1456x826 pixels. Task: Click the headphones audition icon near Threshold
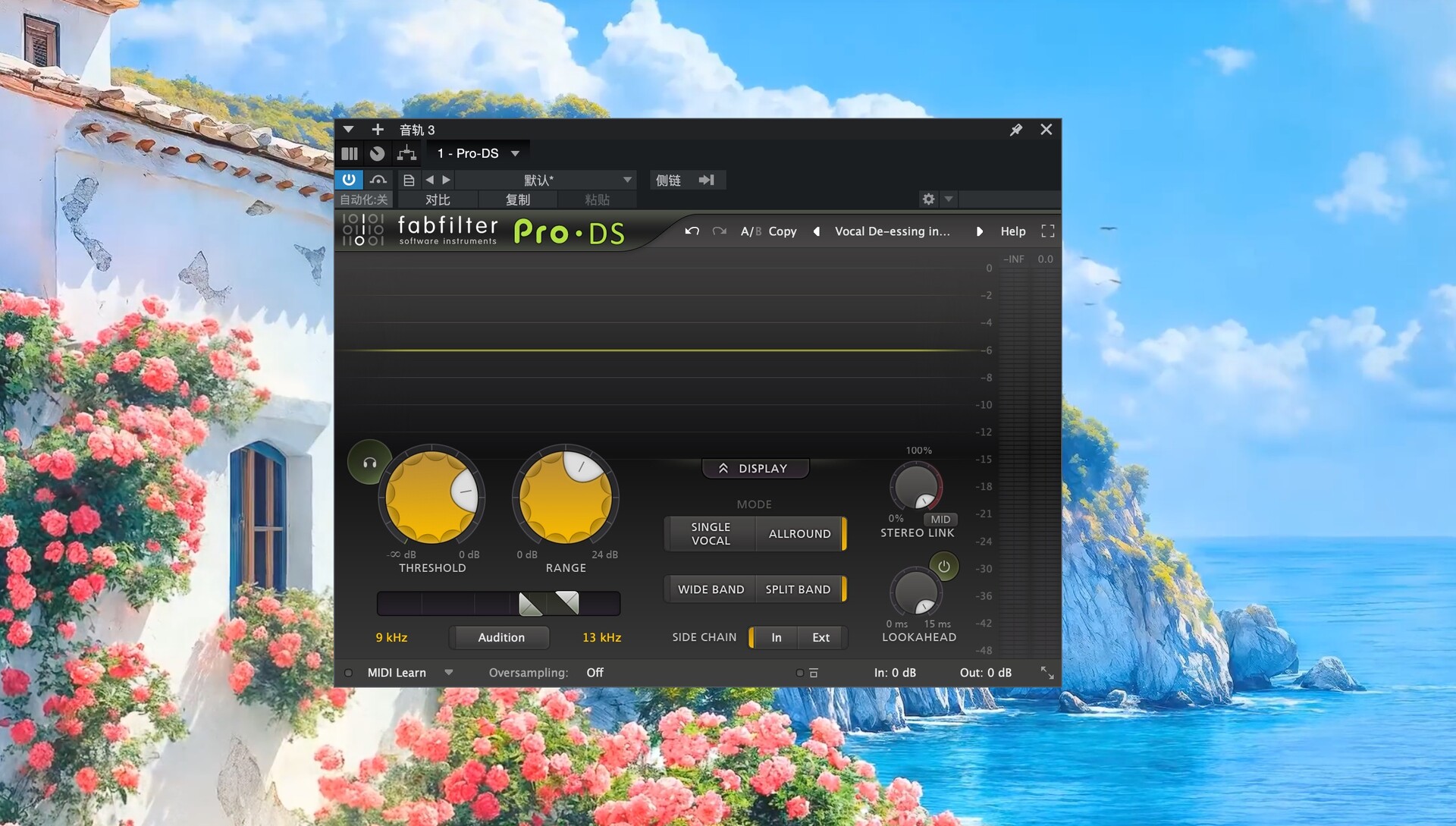coord(369,462)
